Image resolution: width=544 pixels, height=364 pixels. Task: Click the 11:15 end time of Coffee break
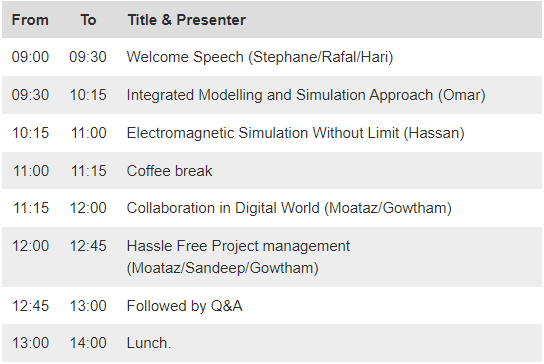88,171
